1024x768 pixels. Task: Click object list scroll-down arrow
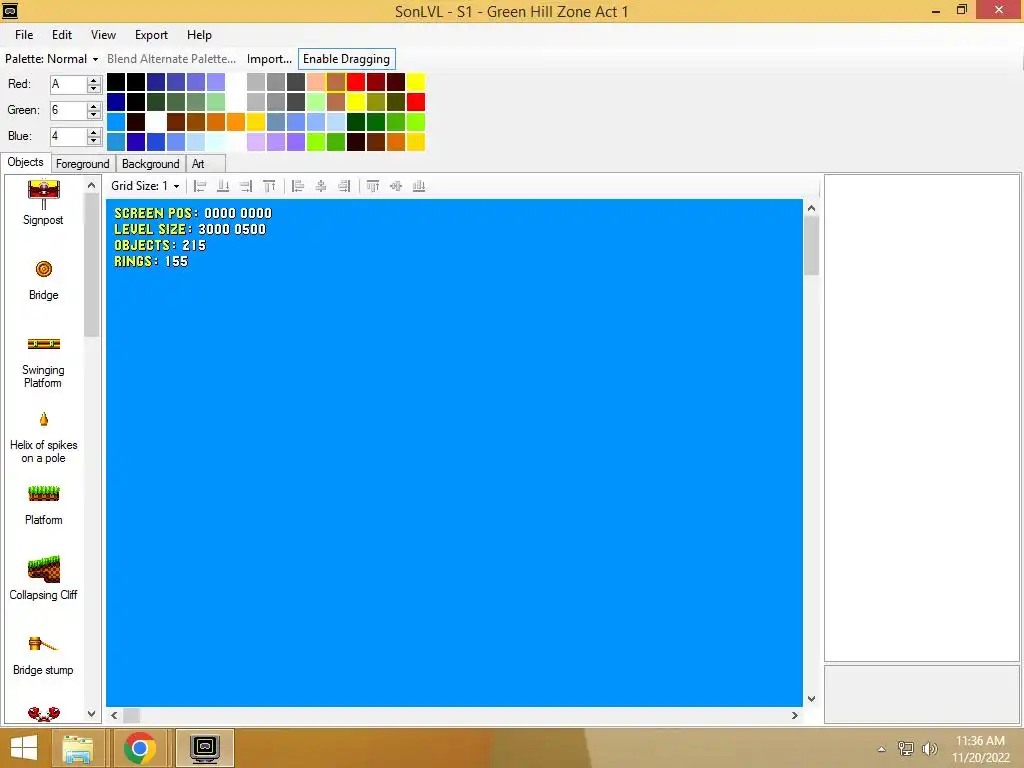pos(91,714)
